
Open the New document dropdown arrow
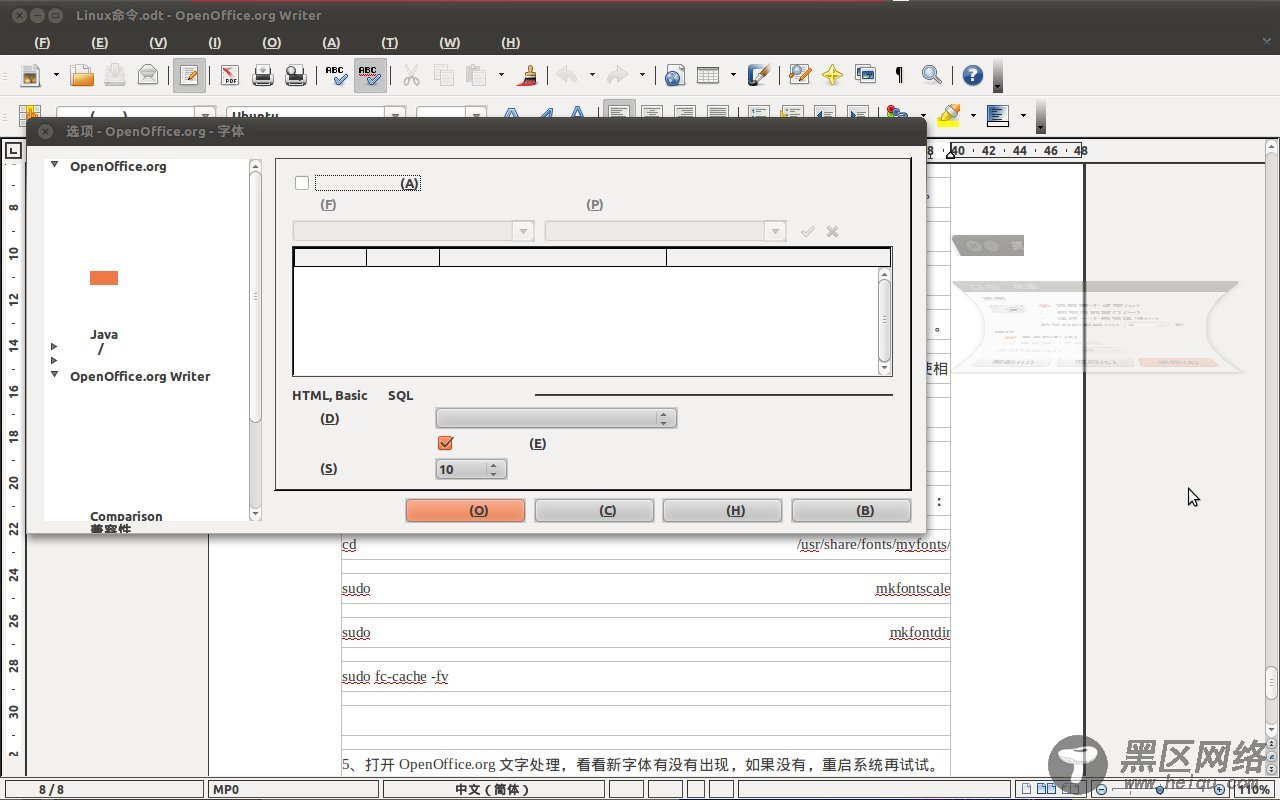pos(56,75)
